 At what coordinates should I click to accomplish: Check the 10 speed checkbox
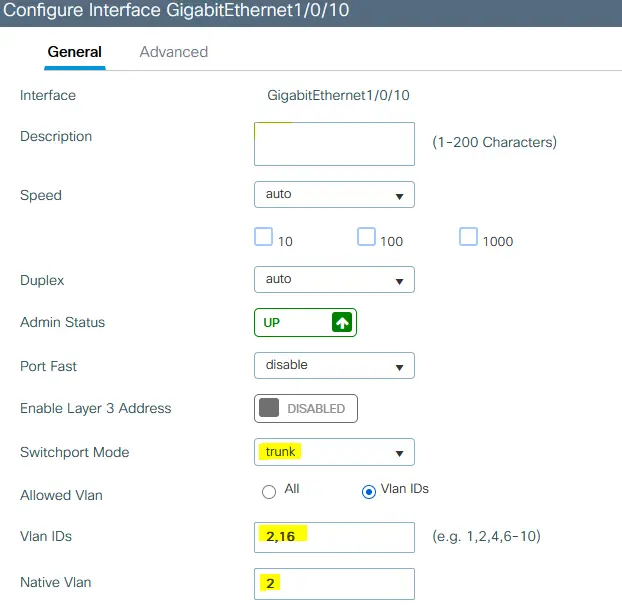coord(263,236)
